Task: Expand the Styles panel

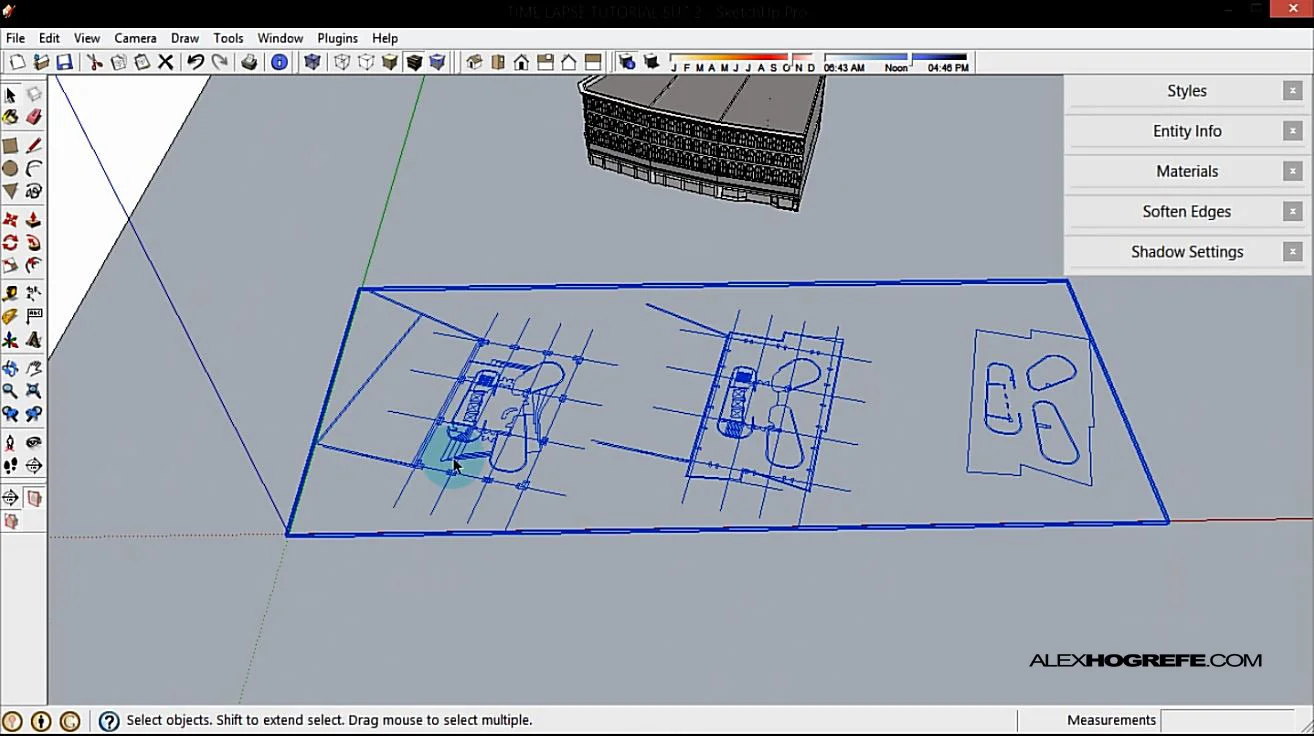Action: (x=1187, y=91)
